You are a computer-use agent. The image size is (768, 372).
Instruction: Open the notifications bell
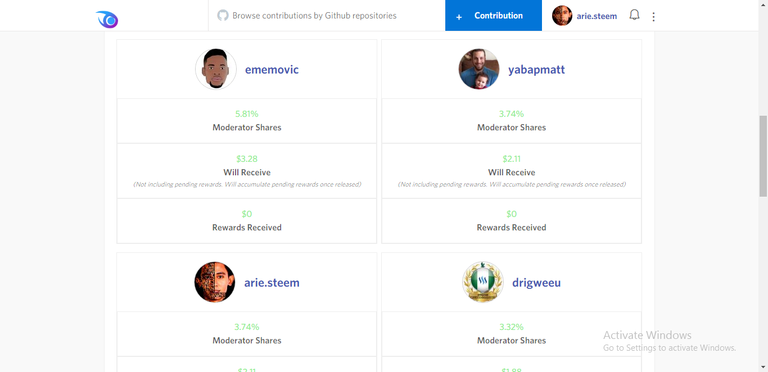tap(634, 15)
